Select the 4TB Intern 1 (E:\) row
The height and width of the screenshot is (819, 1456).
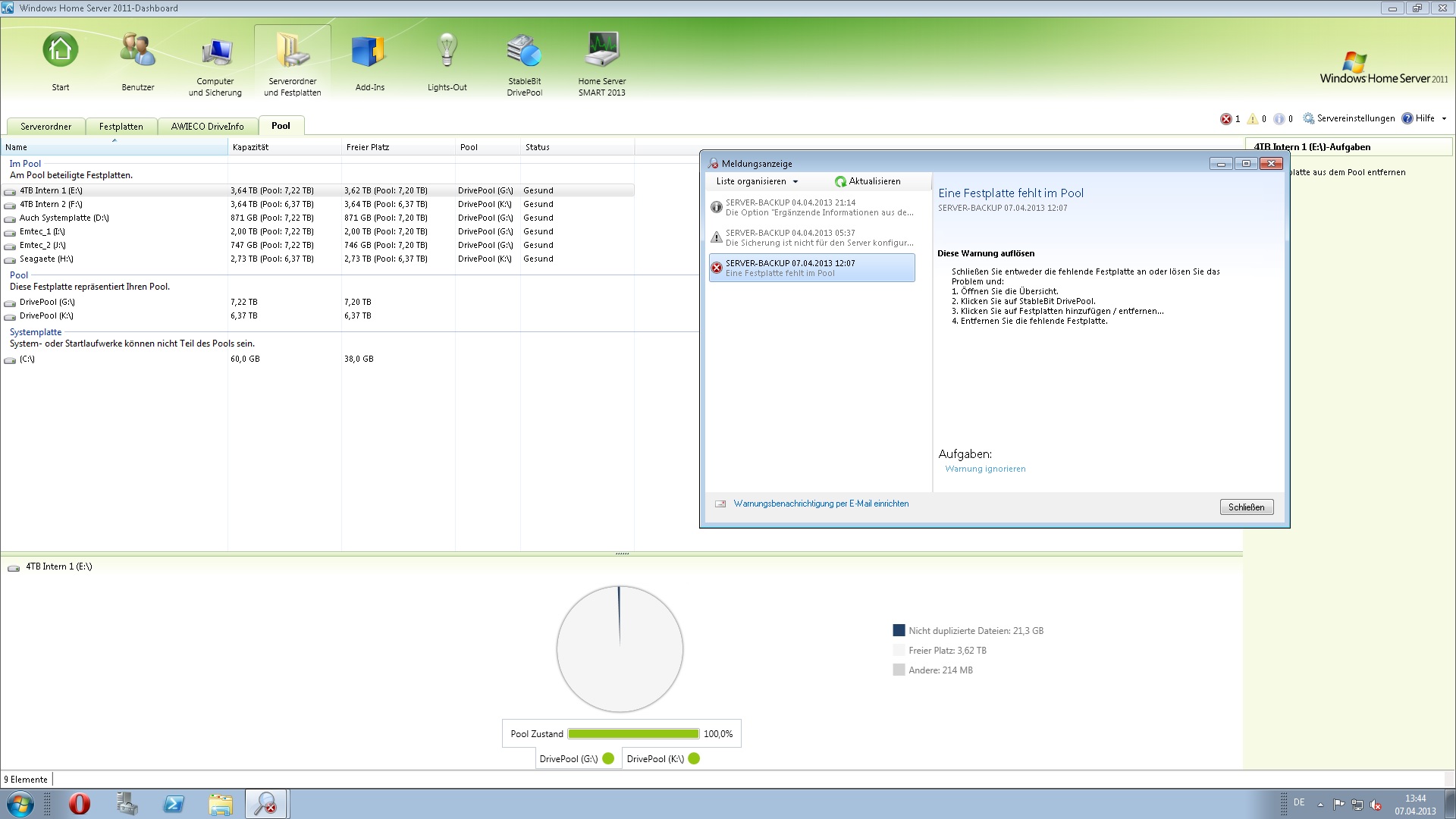(318, 191)
